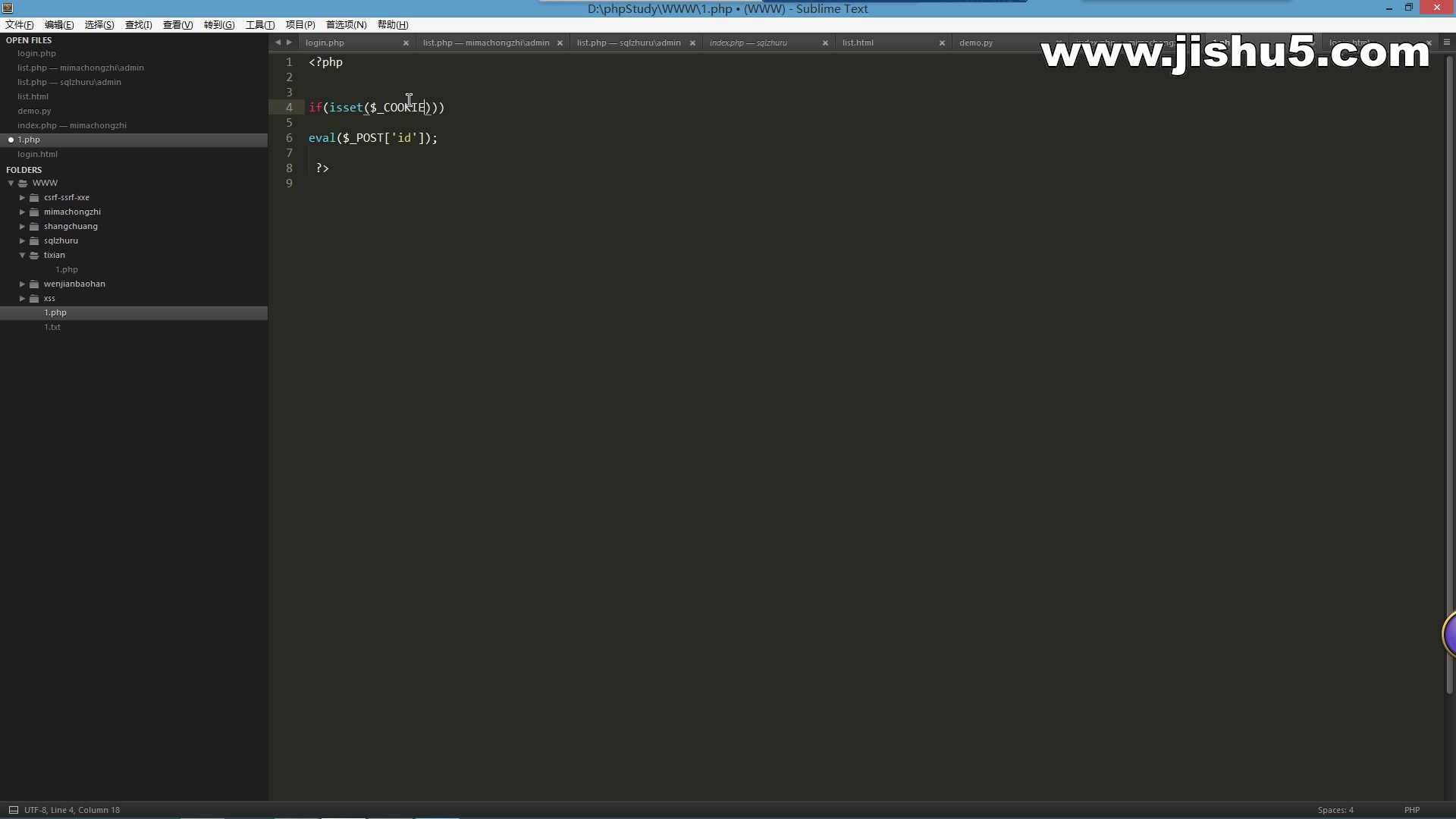Screen dimensions: 1456x819
Task: Expand the sqlzhuru folder
Action: click(23, 240)
